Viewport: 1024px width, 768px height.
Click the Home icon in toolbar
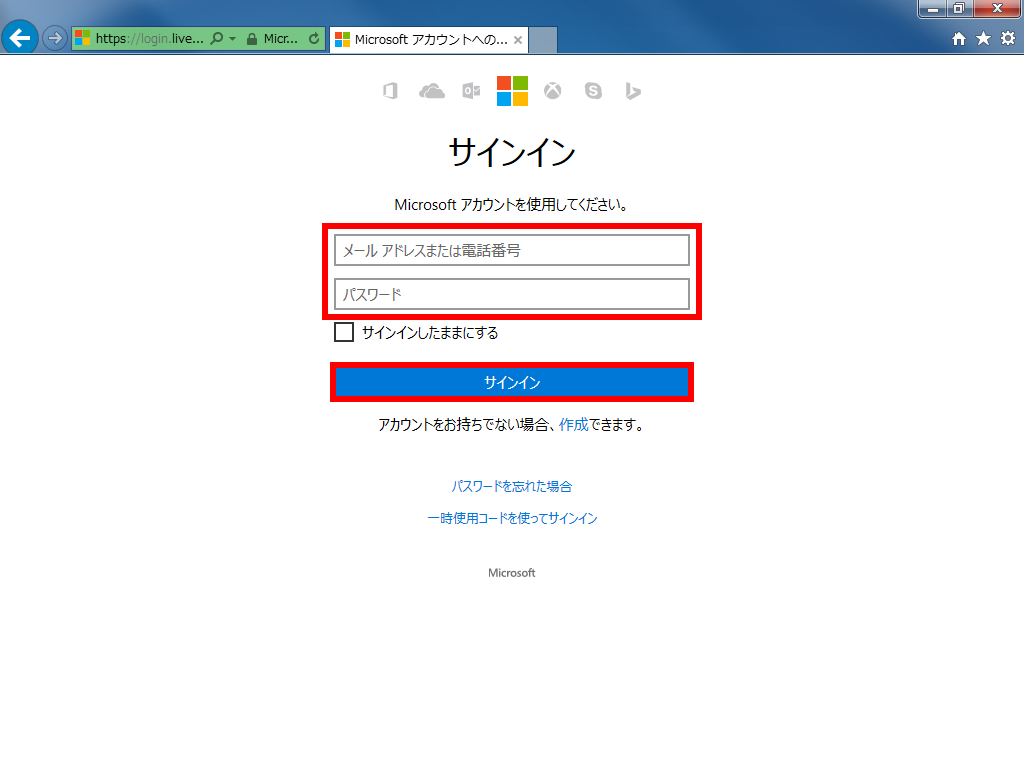coord(959,39)
